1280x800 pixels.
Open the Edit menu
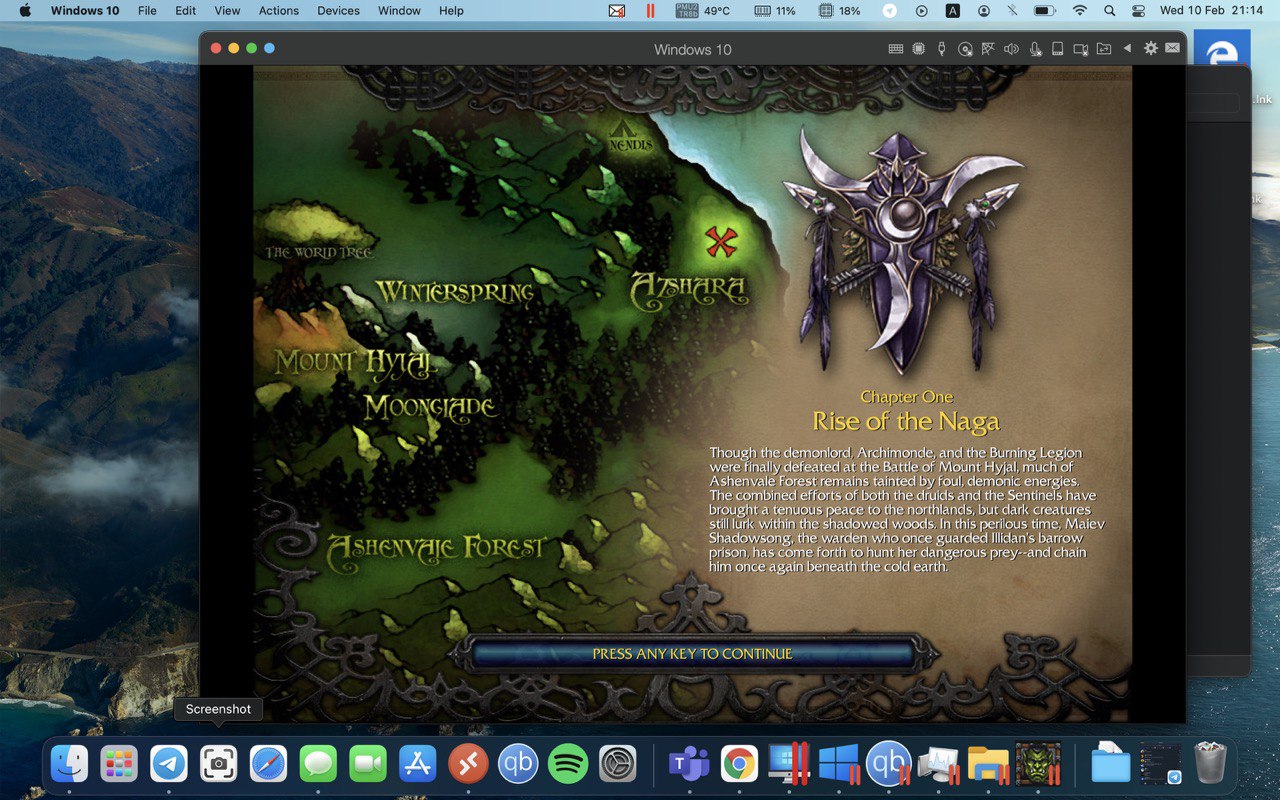pyautogui.click(x=185, y=11)
